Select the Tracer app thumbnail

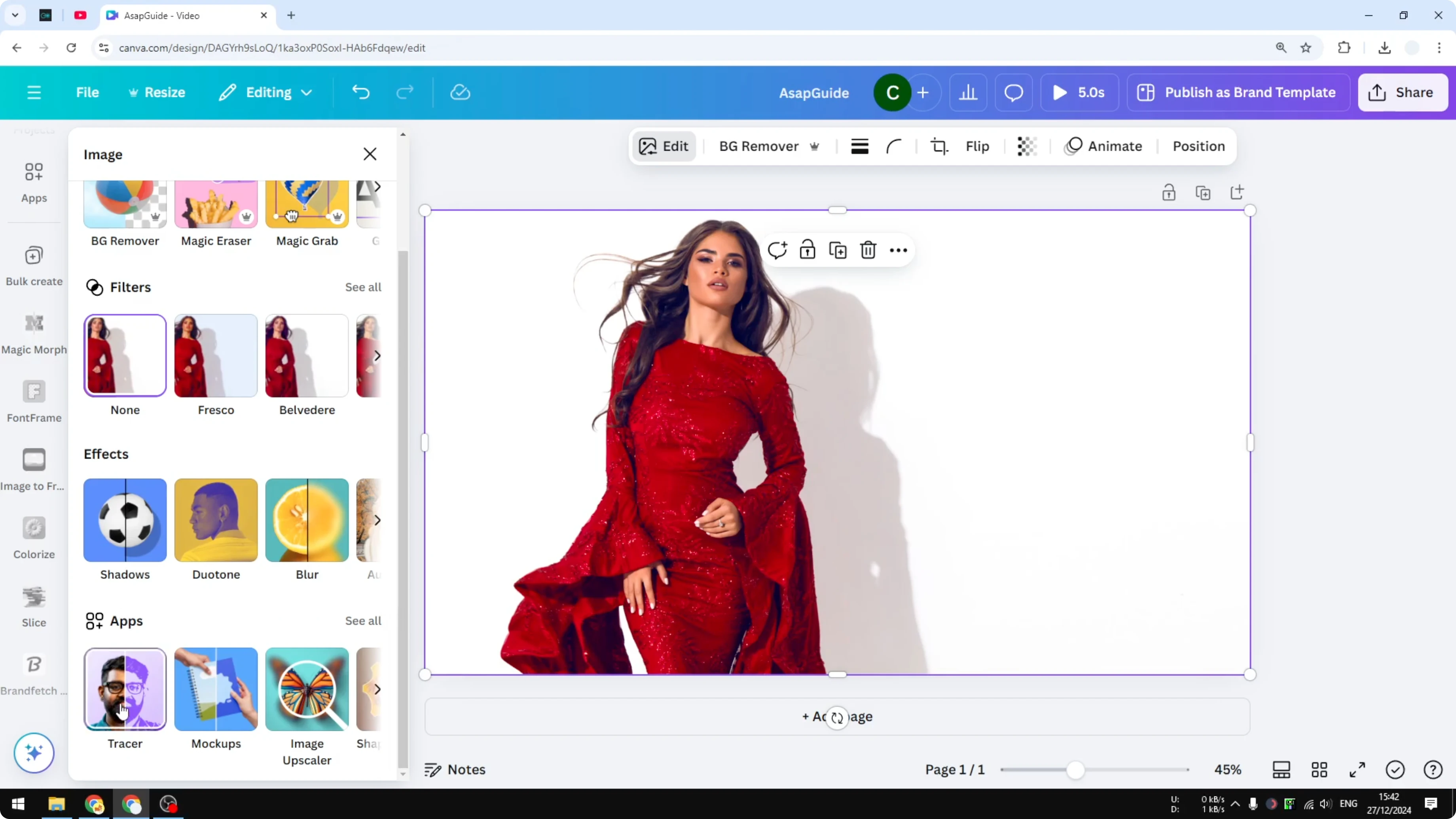point(124,689)
